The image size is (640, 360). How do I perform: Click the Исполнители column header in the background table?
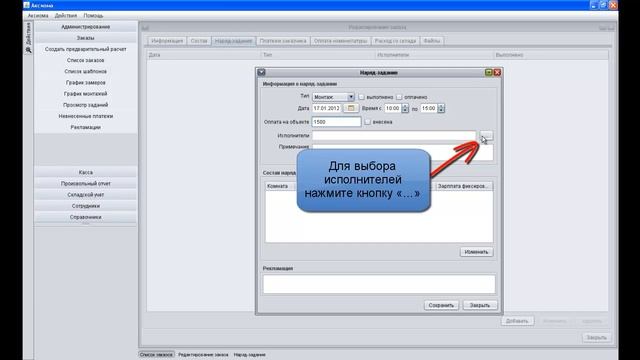click(434, 55)
